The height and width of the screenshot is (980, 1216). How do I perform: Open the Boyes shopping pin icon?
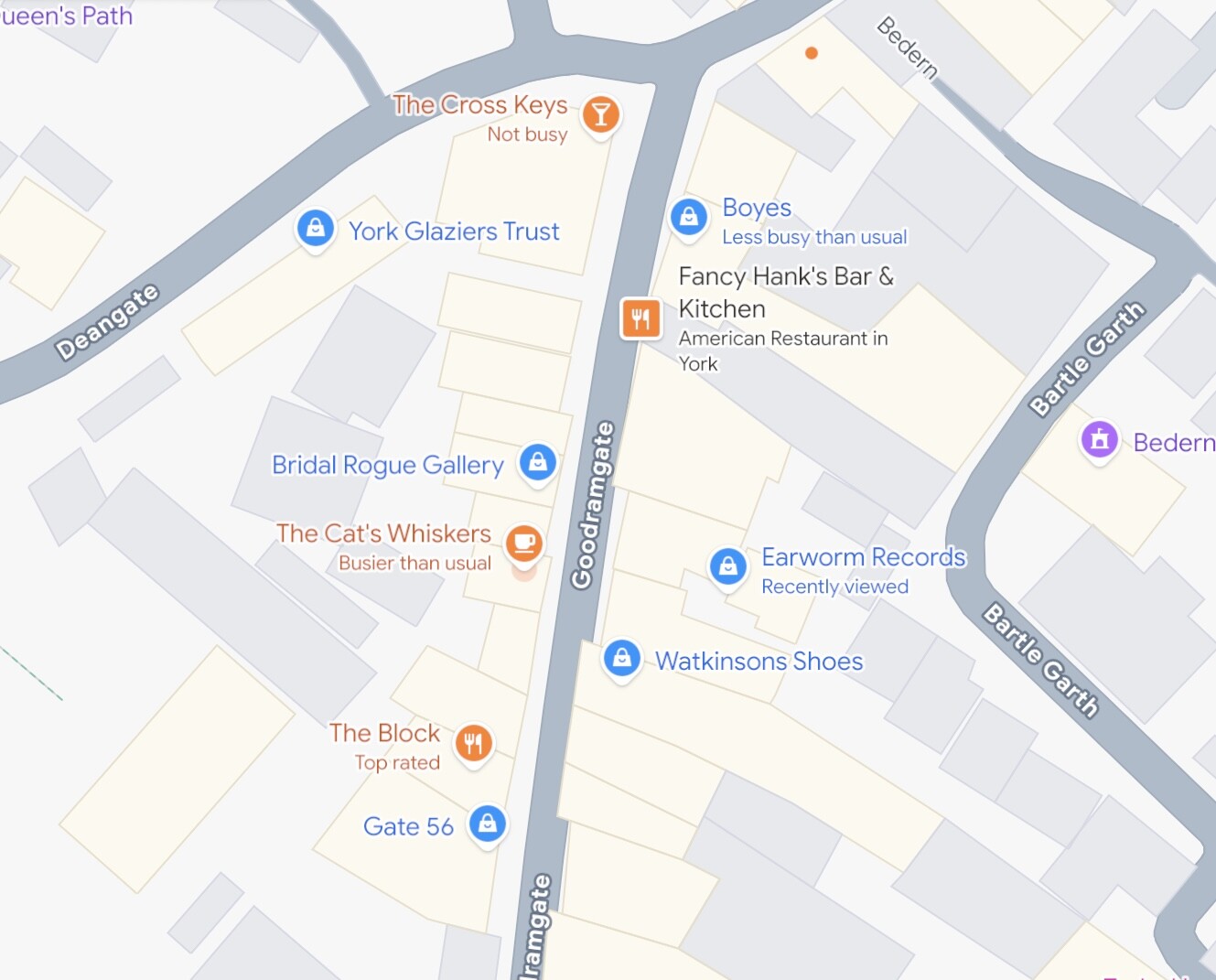(x=689, y=217)
